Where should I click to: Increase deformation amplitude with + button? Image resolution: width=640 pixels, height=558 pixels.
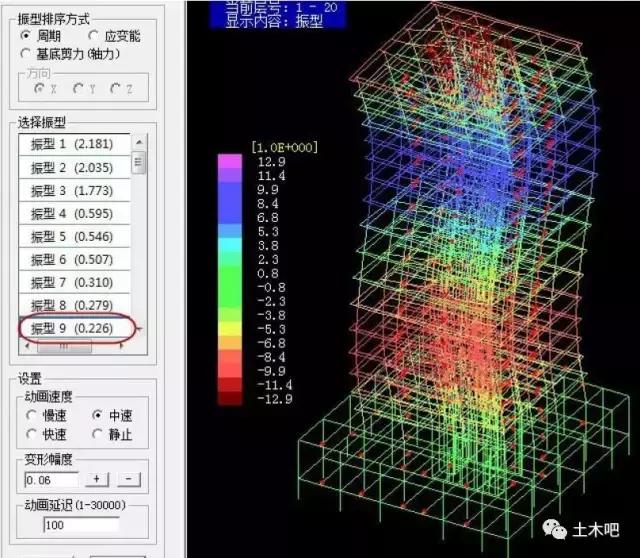pyautogui.click(x=97, y=479)
